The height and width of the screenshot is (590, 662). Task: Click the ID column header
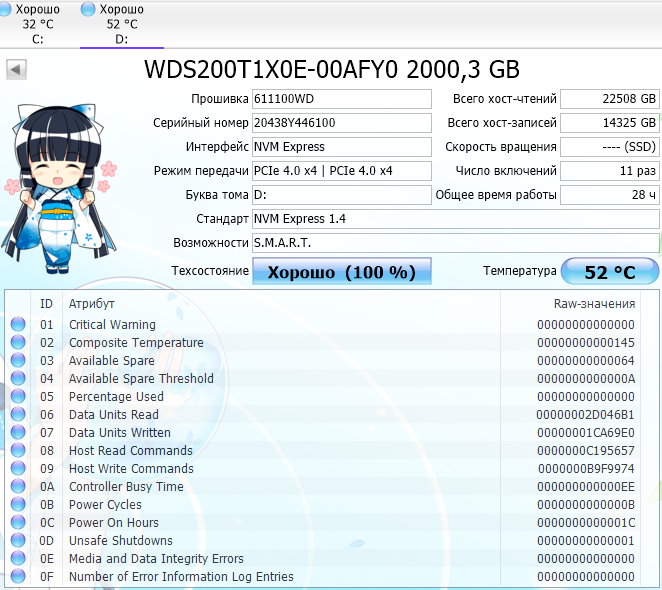pyautogui.click(x=46, y=304)
